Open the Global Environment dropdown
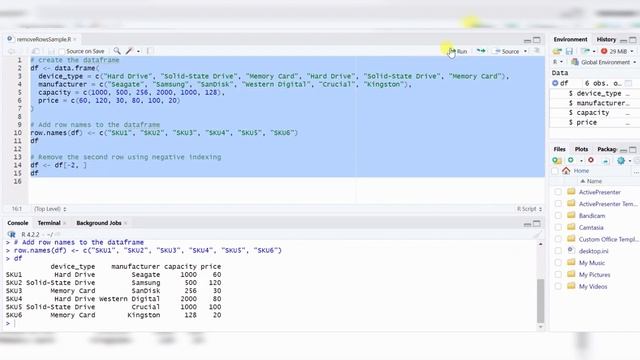This screenshot has height=360, width=640. 604,62
